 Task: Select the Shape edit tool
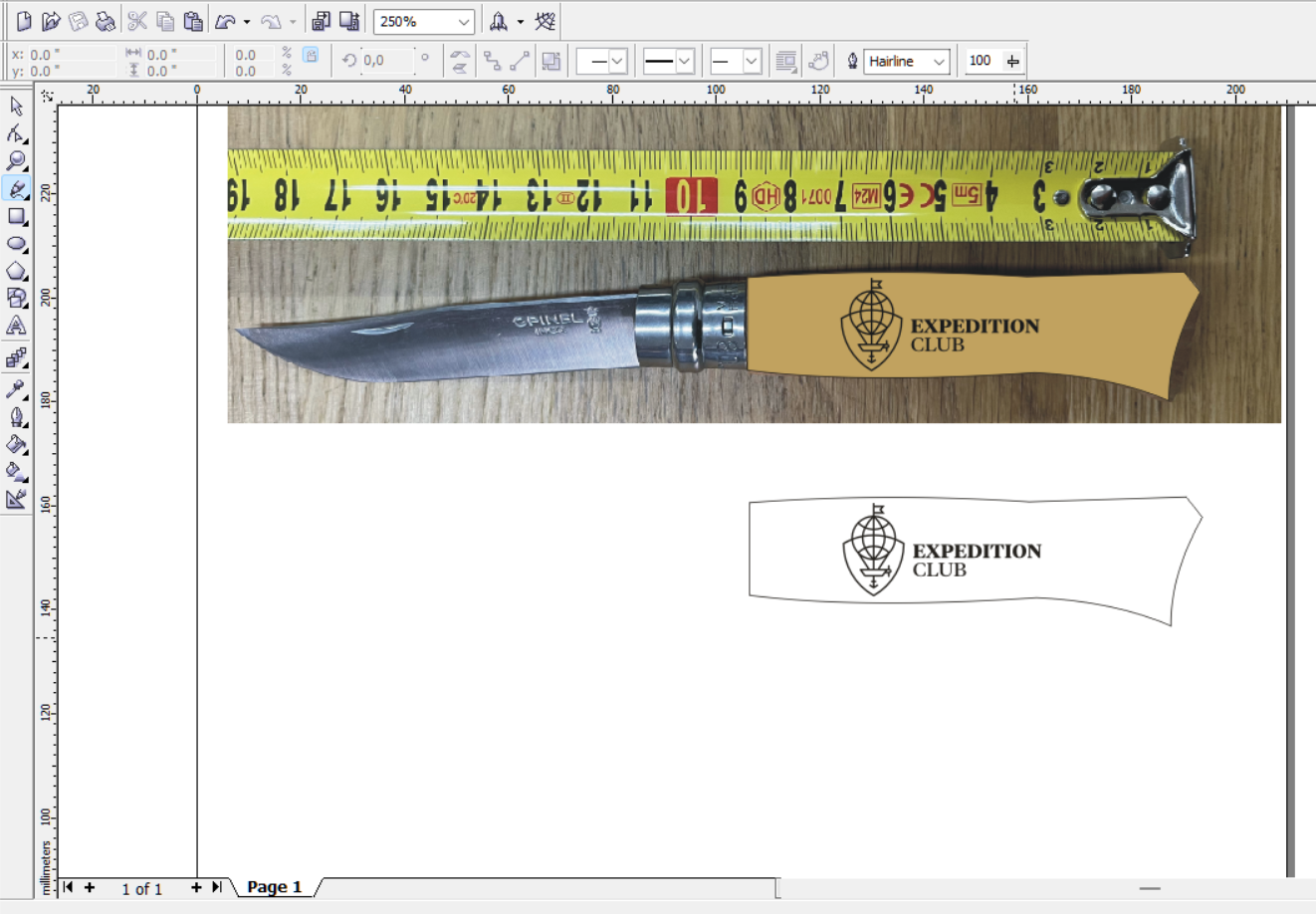click(x=16, y=133)
